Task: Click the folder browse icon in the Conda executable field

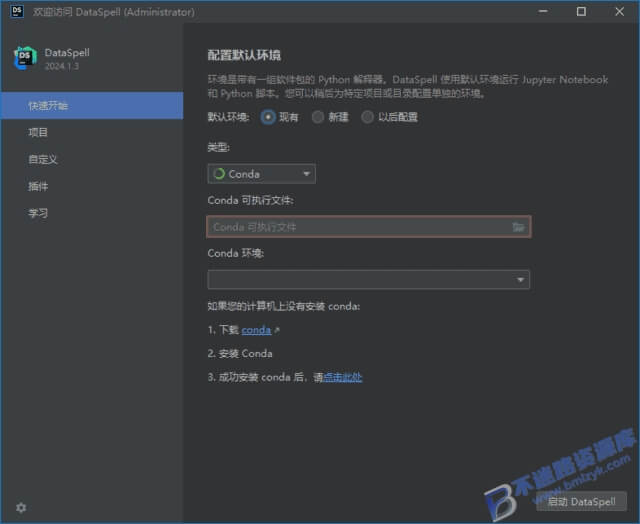Action: [518, 227]
